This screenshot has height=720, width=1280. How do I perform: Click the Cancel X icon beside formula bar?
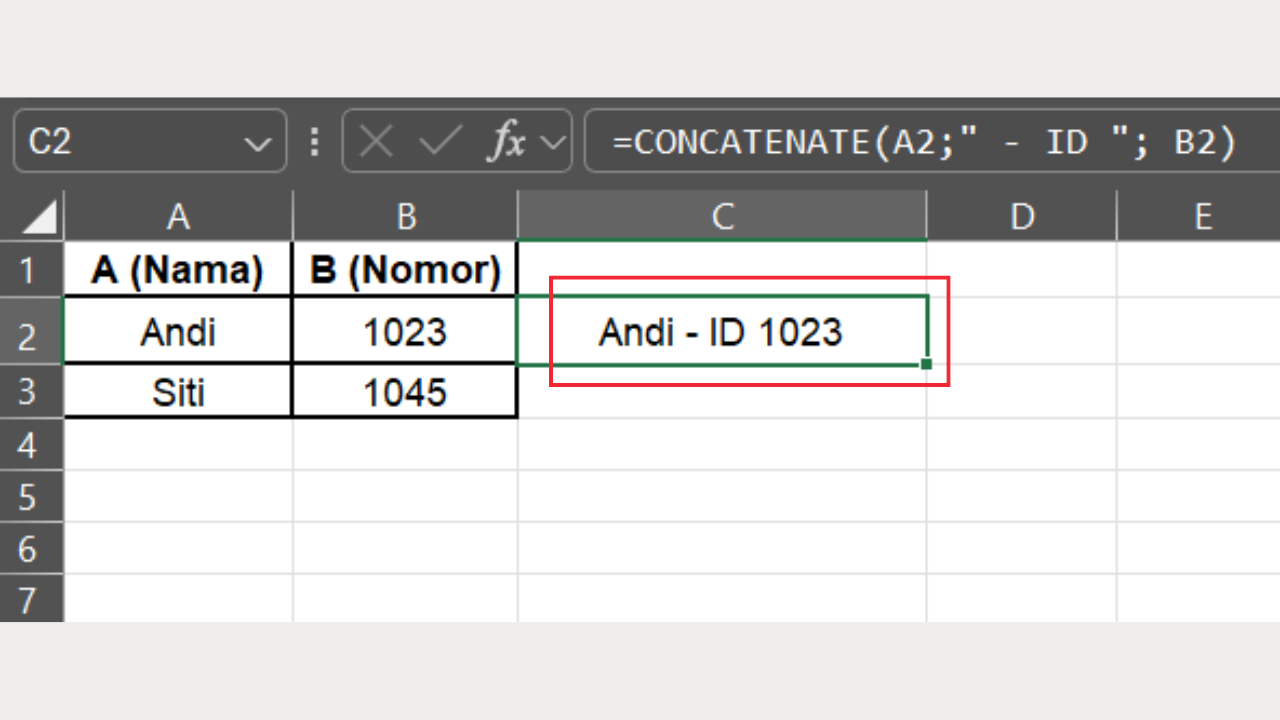tap(375, 141)
